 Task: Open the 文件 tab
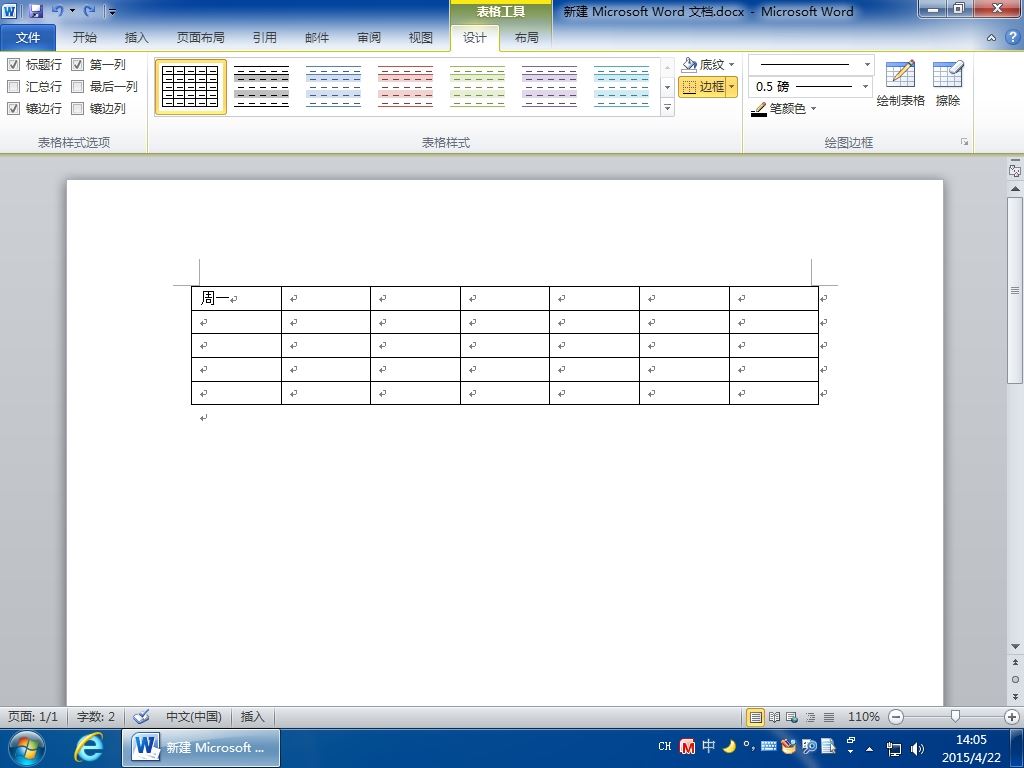(27, 38)
